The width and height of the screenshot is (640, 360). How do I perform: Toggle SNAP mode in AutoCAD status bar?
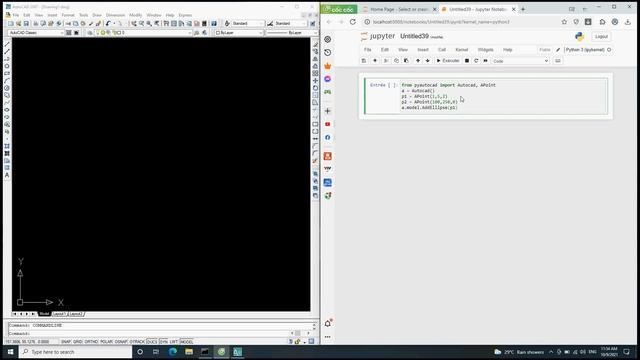click(x=66, y=342)
